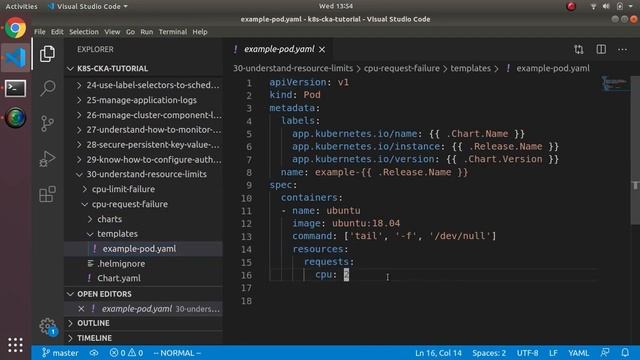Image resolution: width=640 pixels, height=360 pixels.
Task: Open the View menu
Action: 112,32
